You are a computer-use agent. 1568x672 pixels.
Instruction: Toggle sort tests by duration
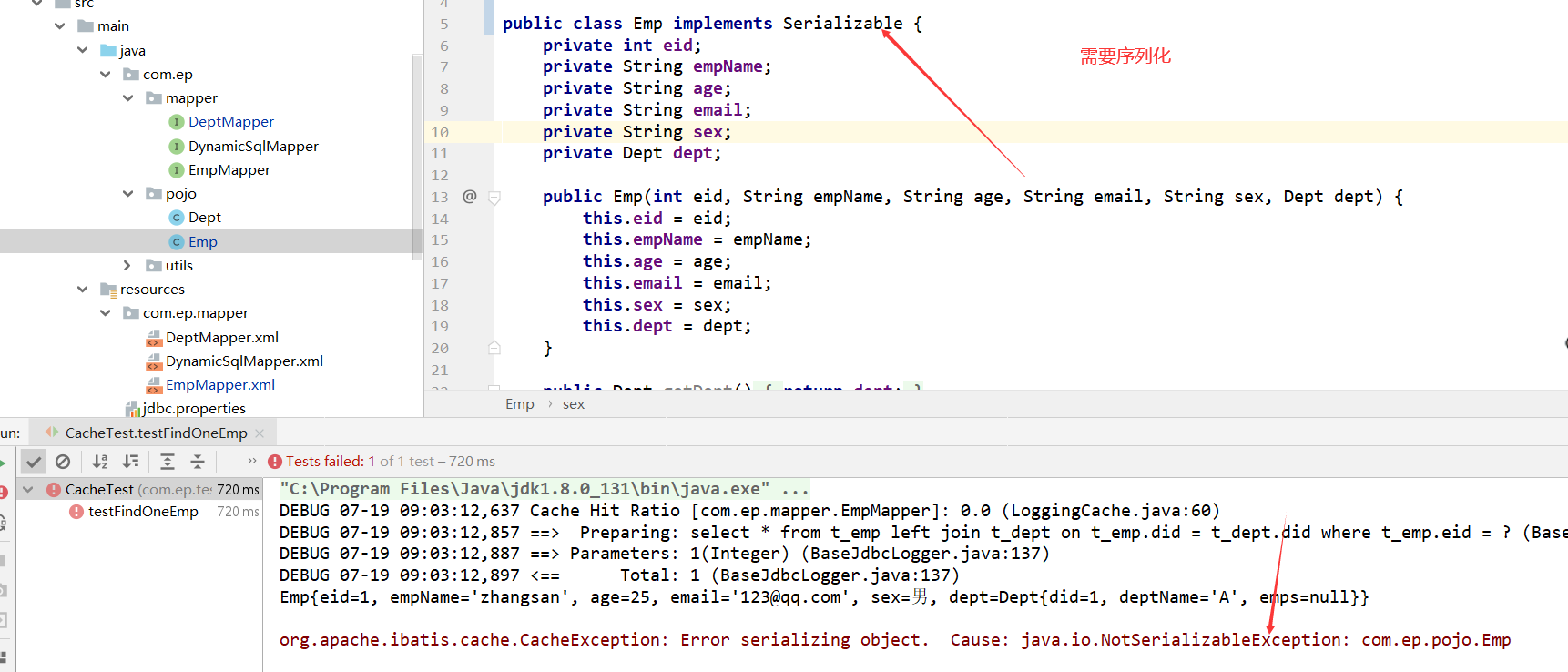(131, 462)
